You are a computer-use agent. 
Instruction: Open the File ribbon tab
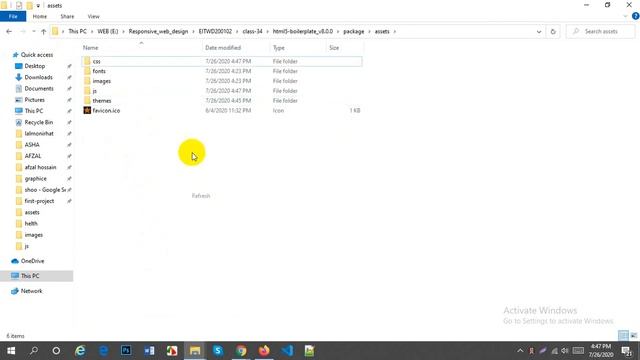[13, 16]
